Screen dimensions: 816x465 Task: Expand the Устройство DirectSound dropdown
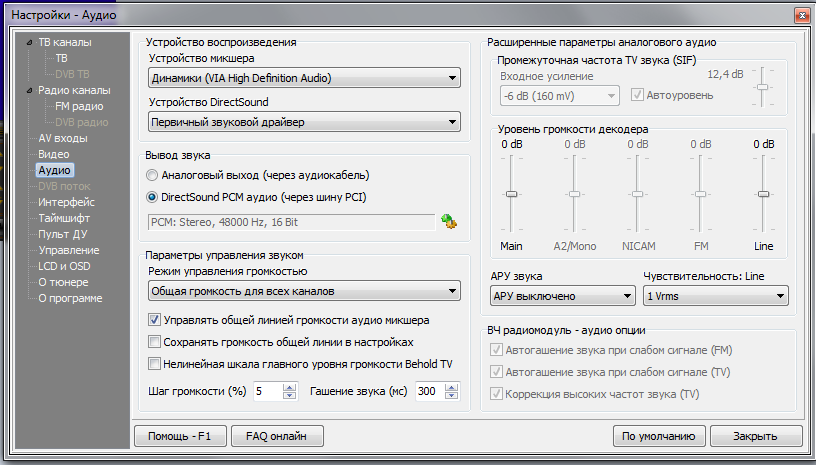point(304,122)
